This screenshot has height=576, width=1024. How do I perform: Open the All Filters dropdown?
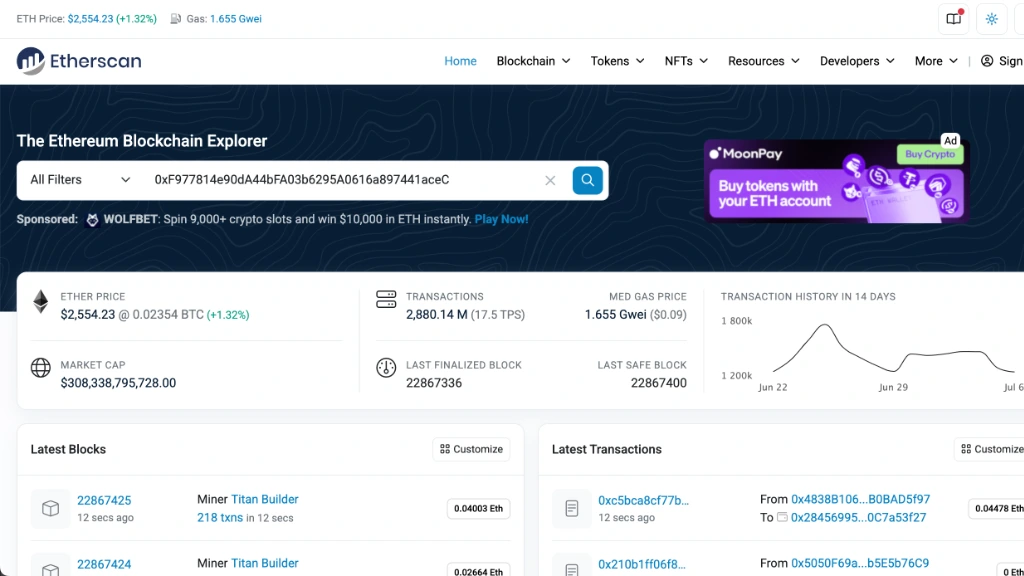tap(80, 180)
